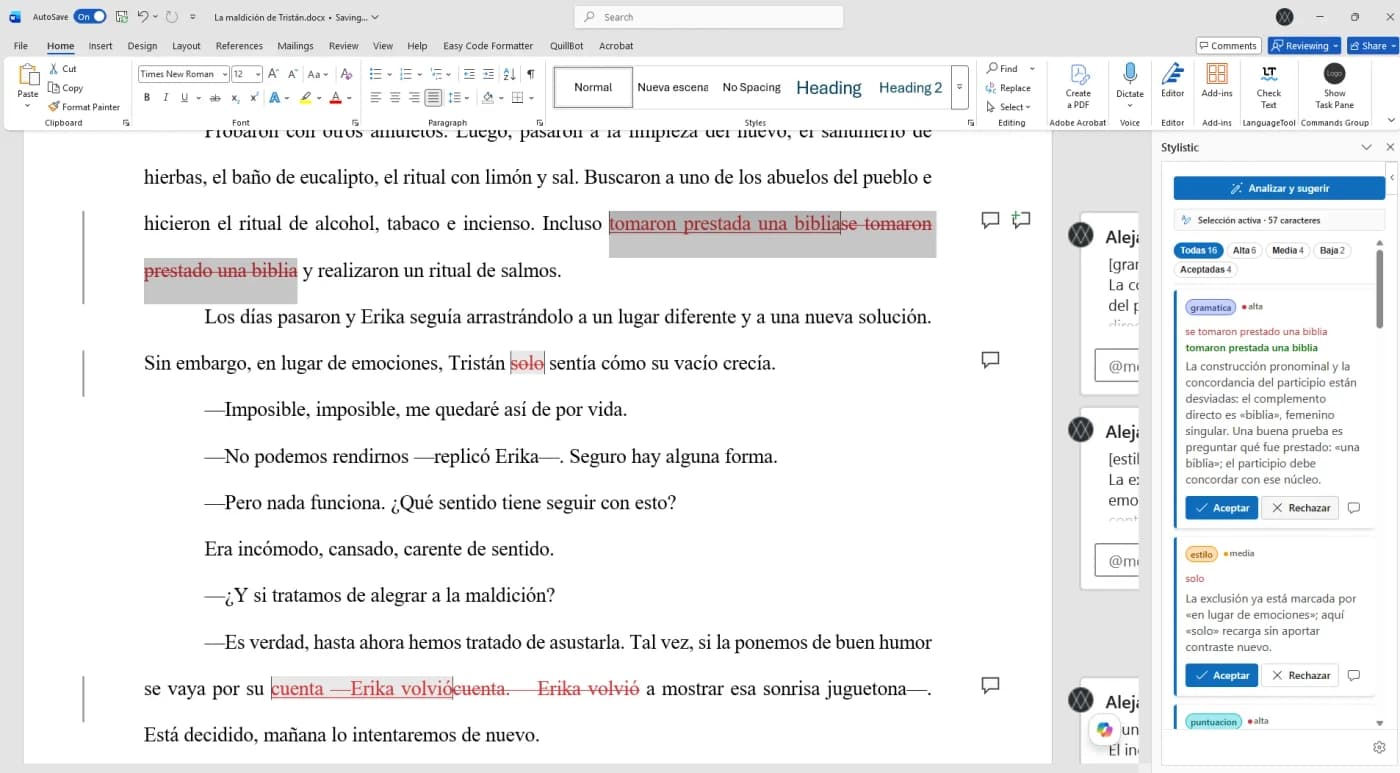Activate the Format Painter brush
Viewport: 1400px width, 773px height.
(53, 106)
